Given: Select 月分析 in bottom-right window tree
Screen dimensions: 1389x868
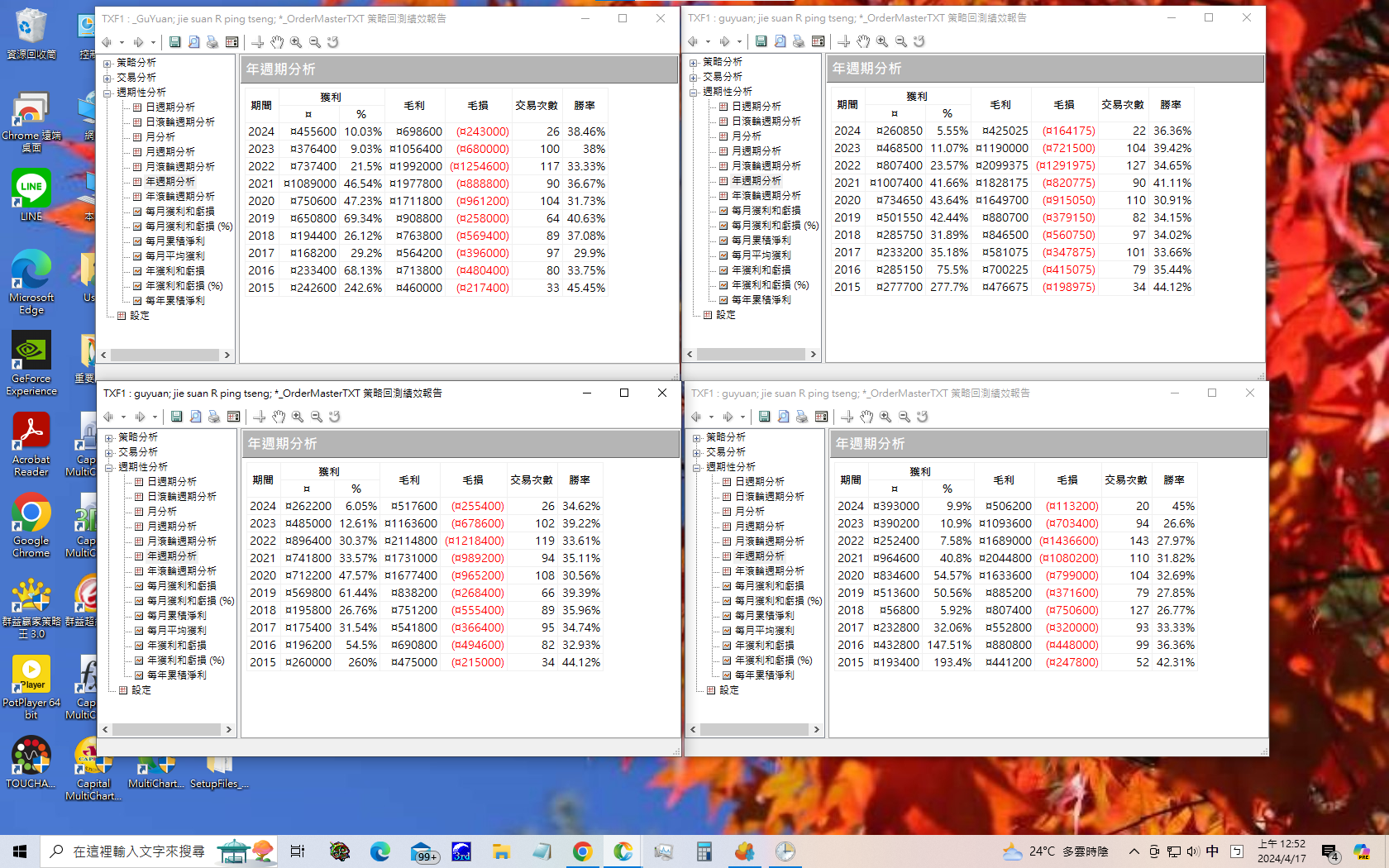Looking at the screenshot, I should pos(750,512).
